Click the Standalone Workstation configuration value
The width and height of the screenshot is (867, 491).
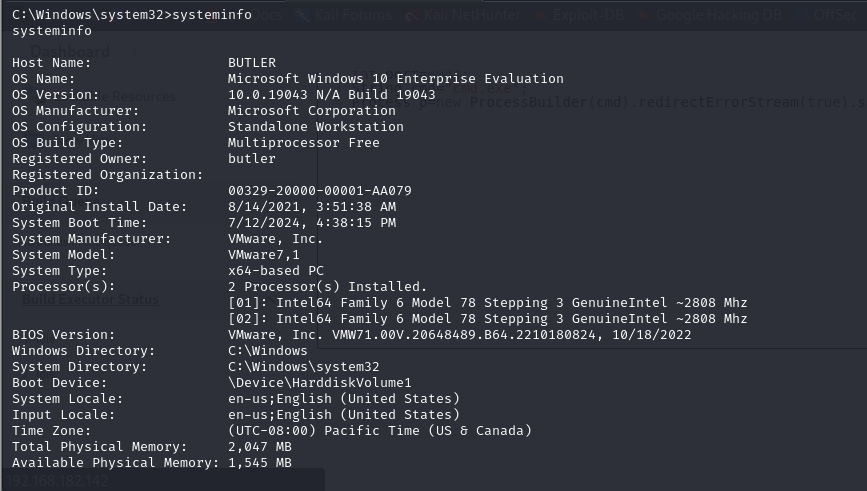315,127
